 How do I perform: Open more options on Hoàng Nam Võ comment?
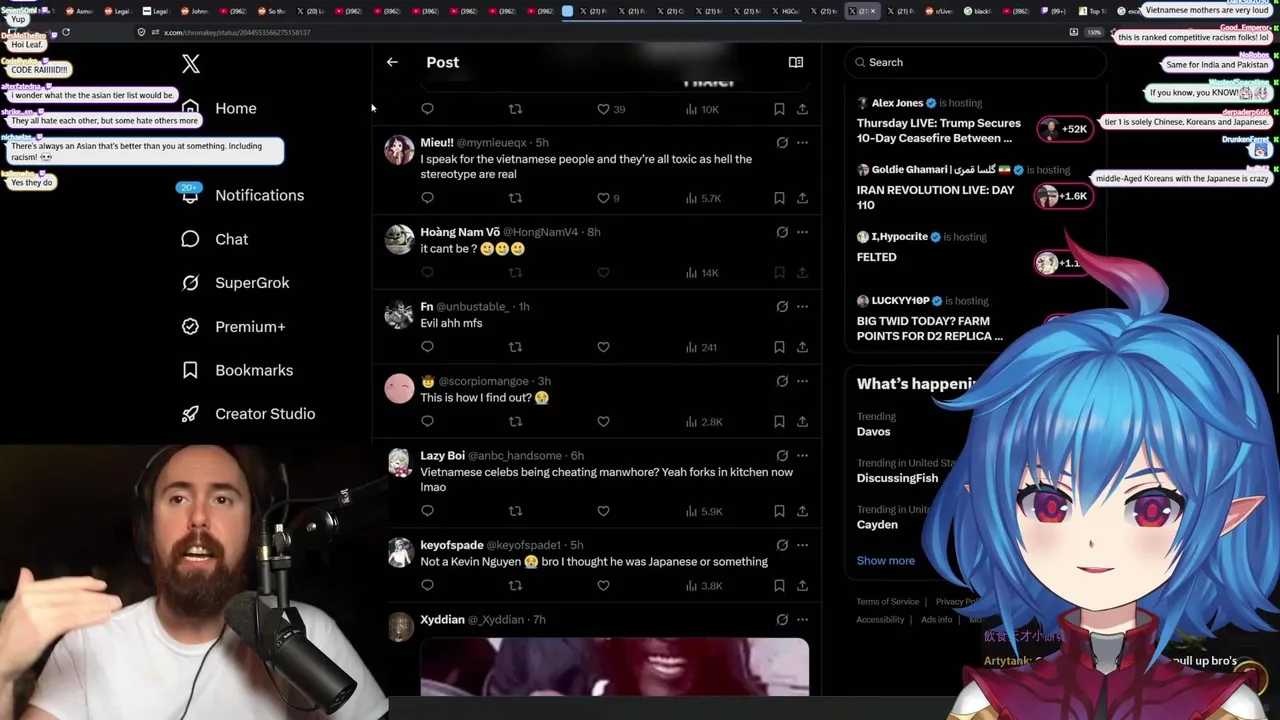pyautogui.click(x=802, y=232)
